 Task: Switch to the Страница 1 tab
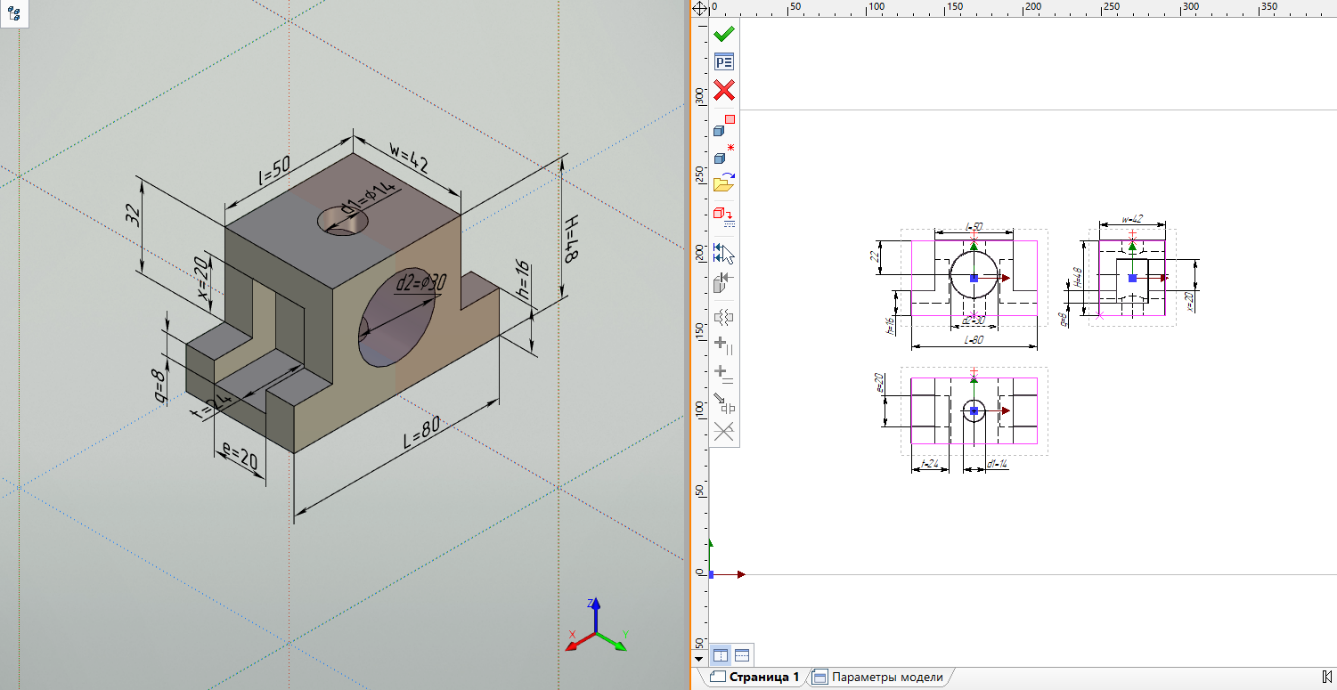coord(756,677)
